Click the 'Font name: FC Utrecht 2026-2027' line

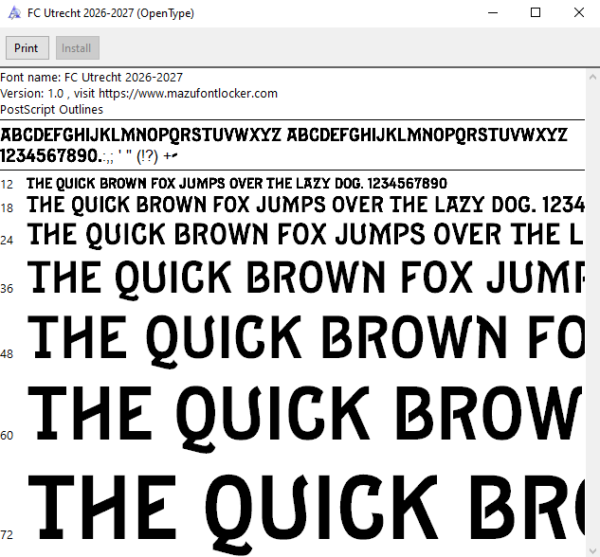pyautogui.click(x=91, y=78)
